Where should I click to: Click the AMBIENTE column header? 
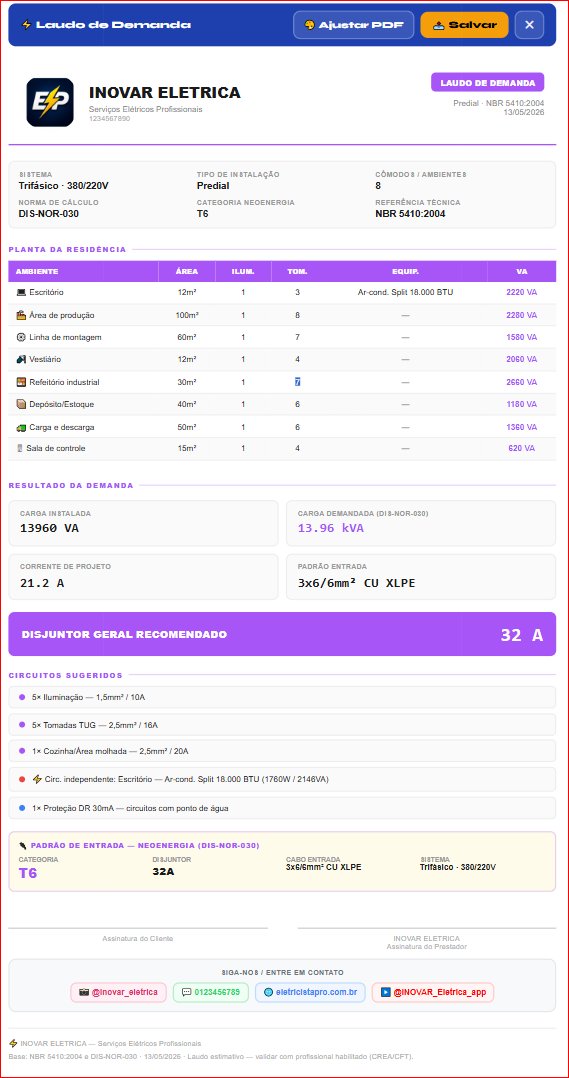point(37,272)
